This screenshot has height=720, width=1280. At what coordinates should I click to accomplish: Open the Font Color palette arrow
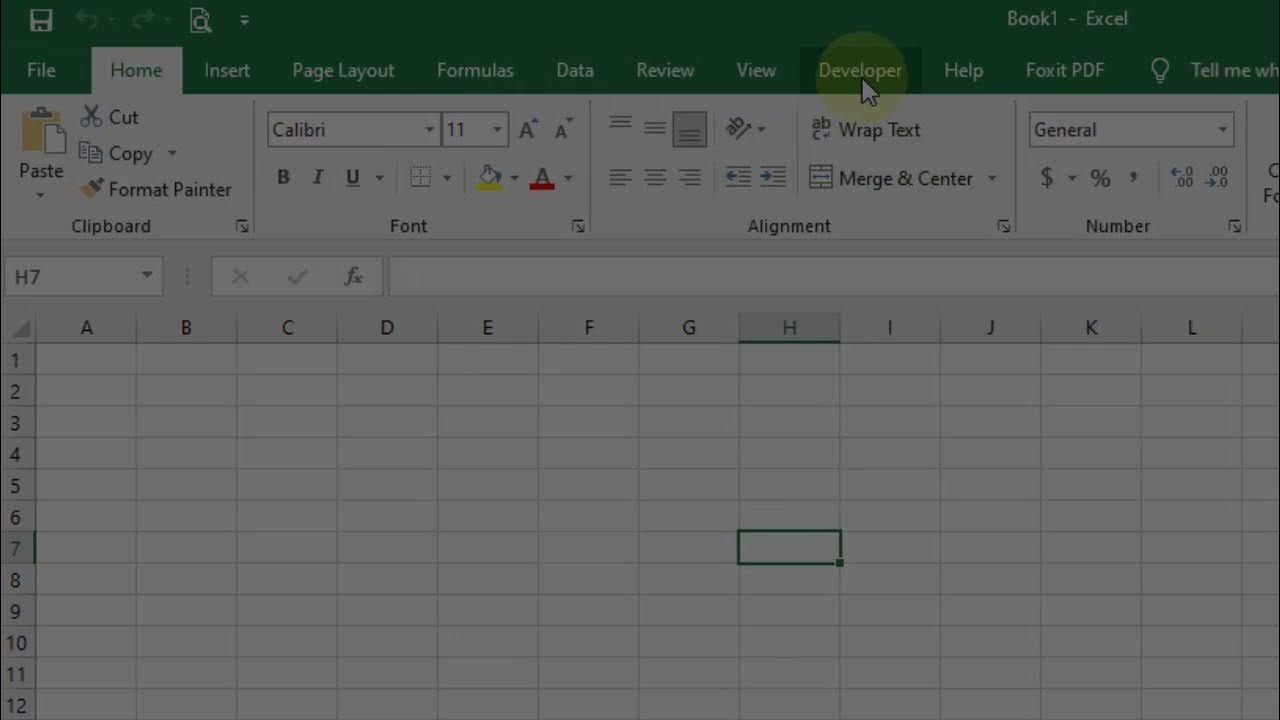point(568,178)
